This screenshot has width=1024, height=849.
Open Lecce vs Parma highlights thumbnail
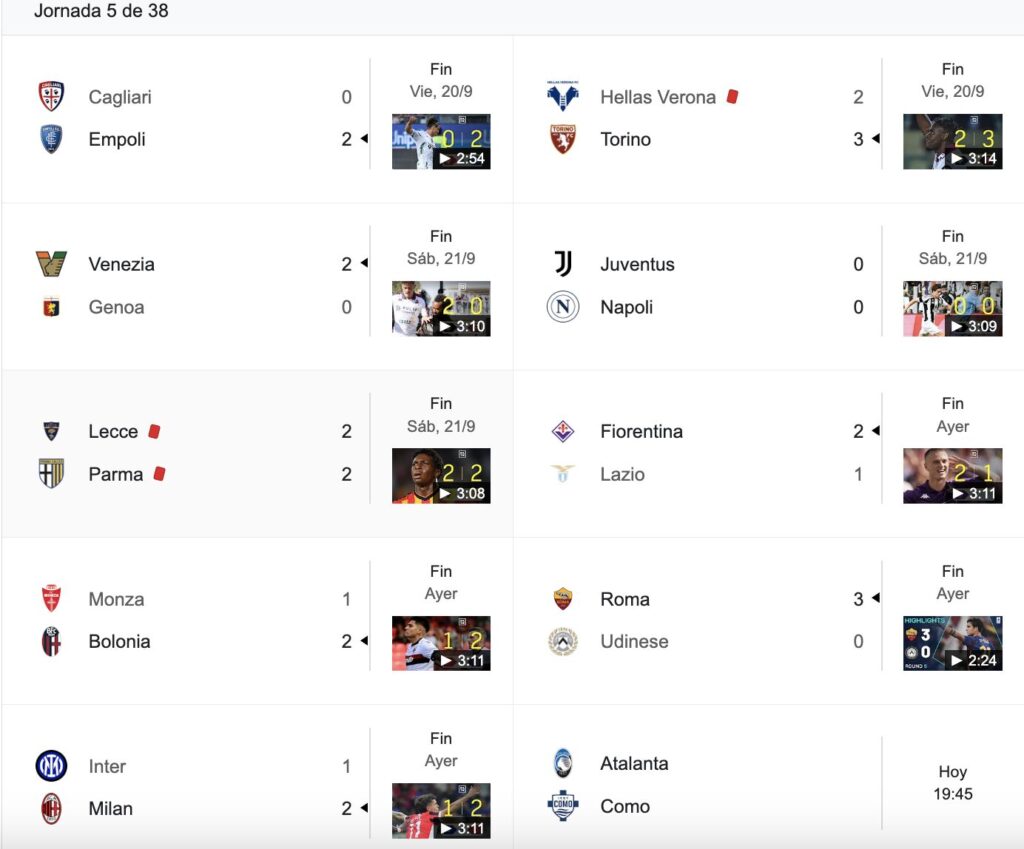tap(441, 476)
